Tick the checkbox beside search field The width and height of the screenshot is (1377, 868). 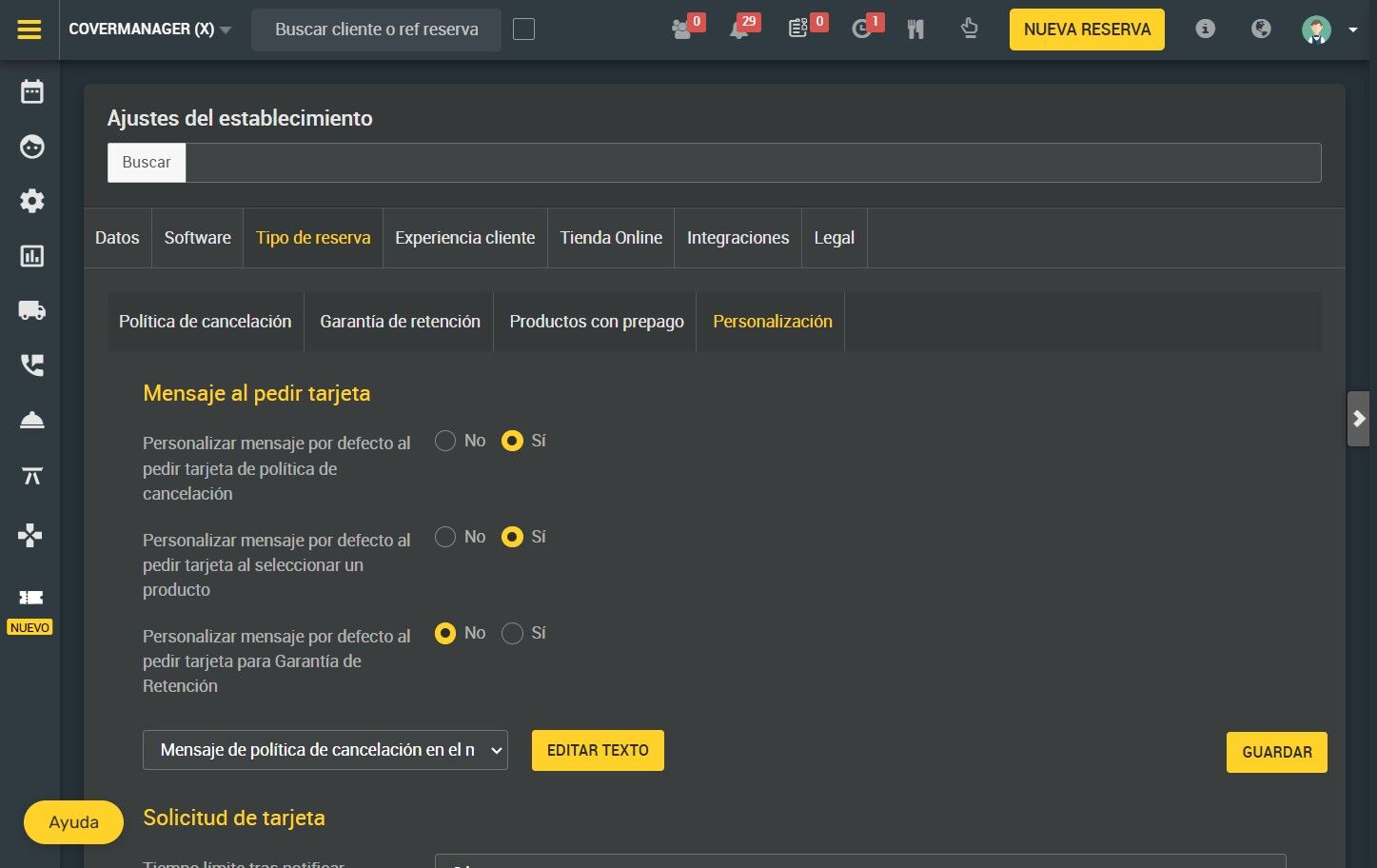[523, 30]
